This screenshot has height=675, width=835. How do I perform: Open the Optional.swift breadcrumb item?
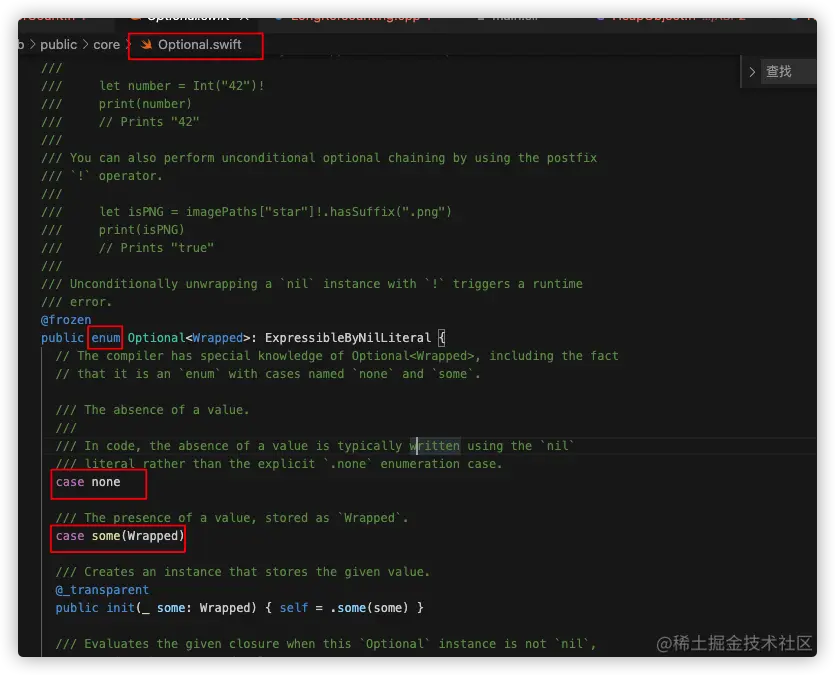(199, 45)
